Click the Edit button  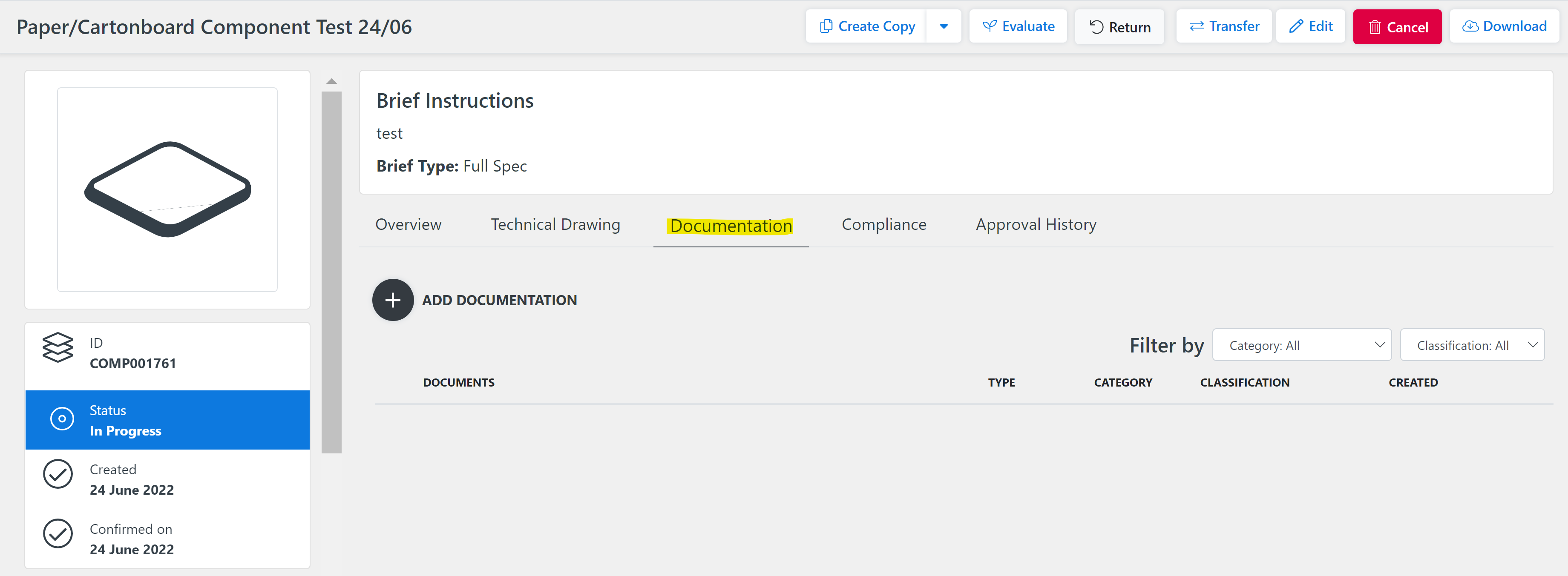pos(1311,27)
